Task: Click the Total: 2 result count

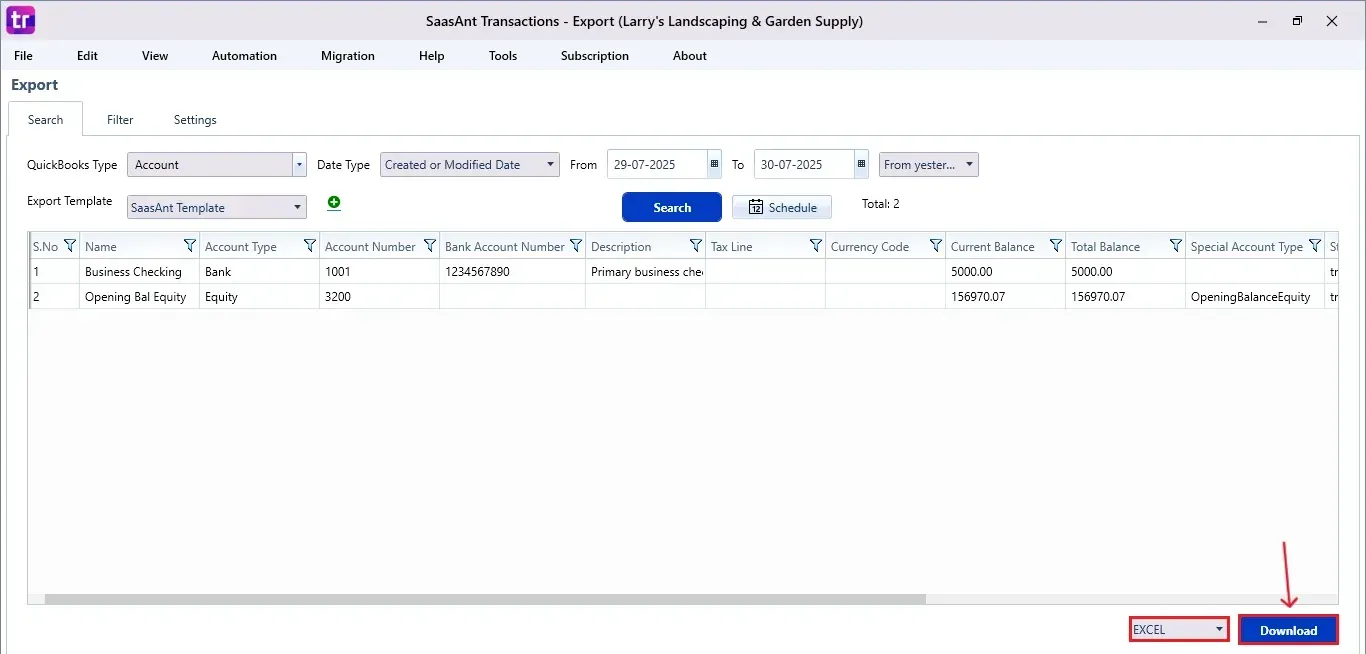Action: click(881, 204)
